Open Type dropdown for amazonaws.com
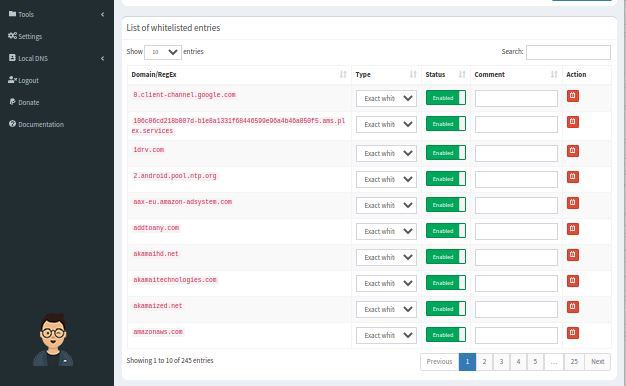626x386 pixels. [x=386, y=335]
